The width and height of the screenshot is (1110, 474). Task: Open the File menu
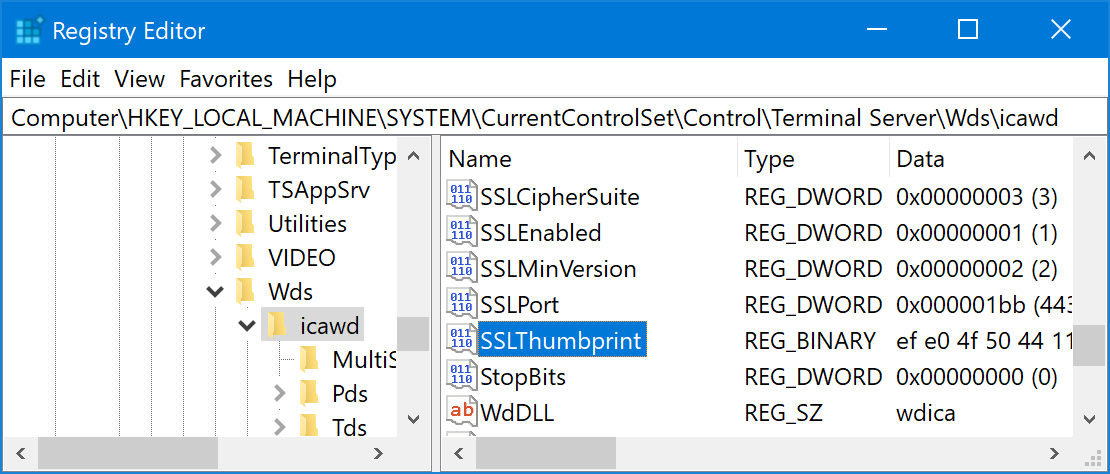(x=28, y=79)
